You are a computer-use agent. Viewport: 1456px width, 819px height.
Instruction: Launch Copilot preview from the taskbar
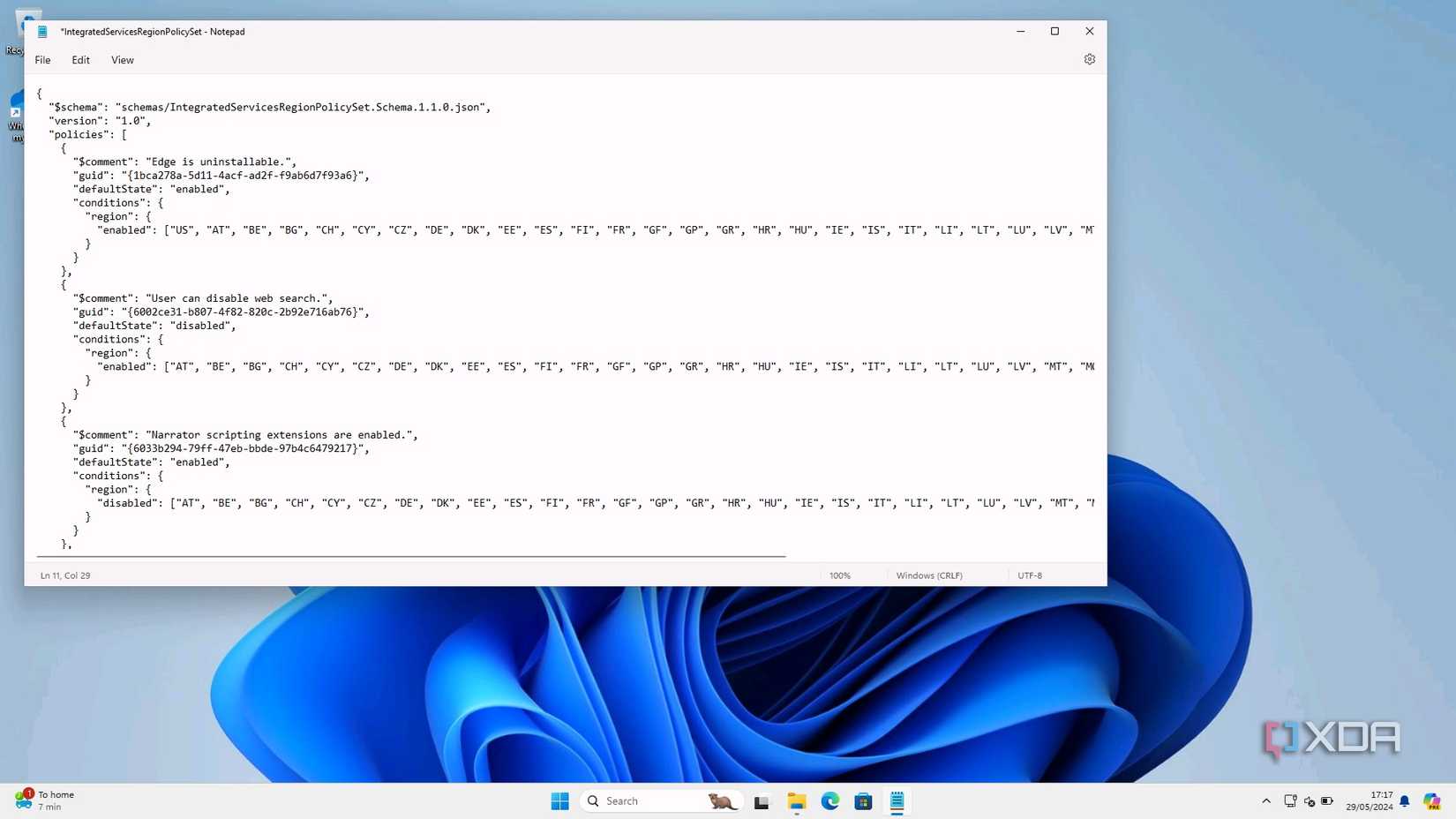[x=1432, y=801]
